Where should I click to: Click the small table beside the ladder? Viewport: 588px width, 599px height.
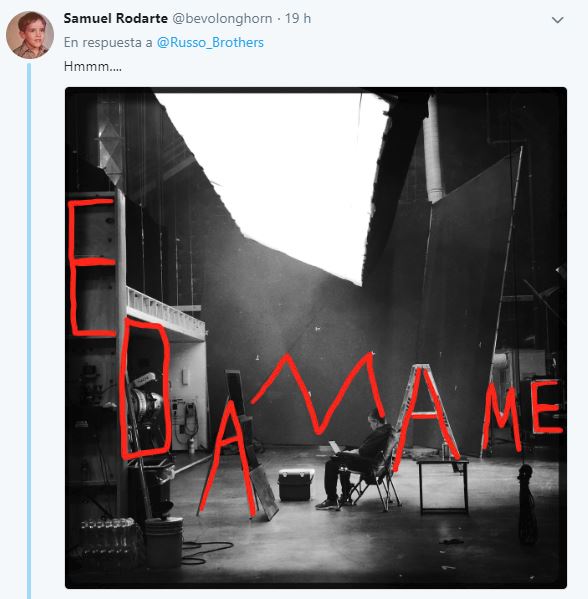(x=444, y=486)
